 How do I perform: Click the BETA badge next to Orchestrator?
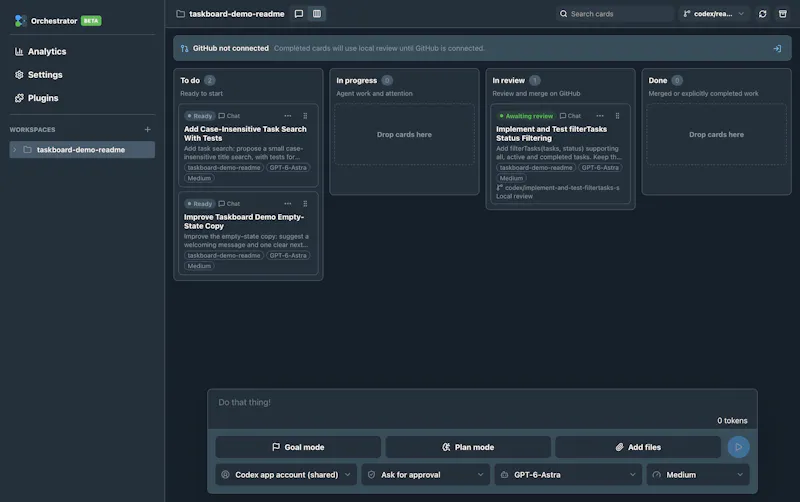91,21
